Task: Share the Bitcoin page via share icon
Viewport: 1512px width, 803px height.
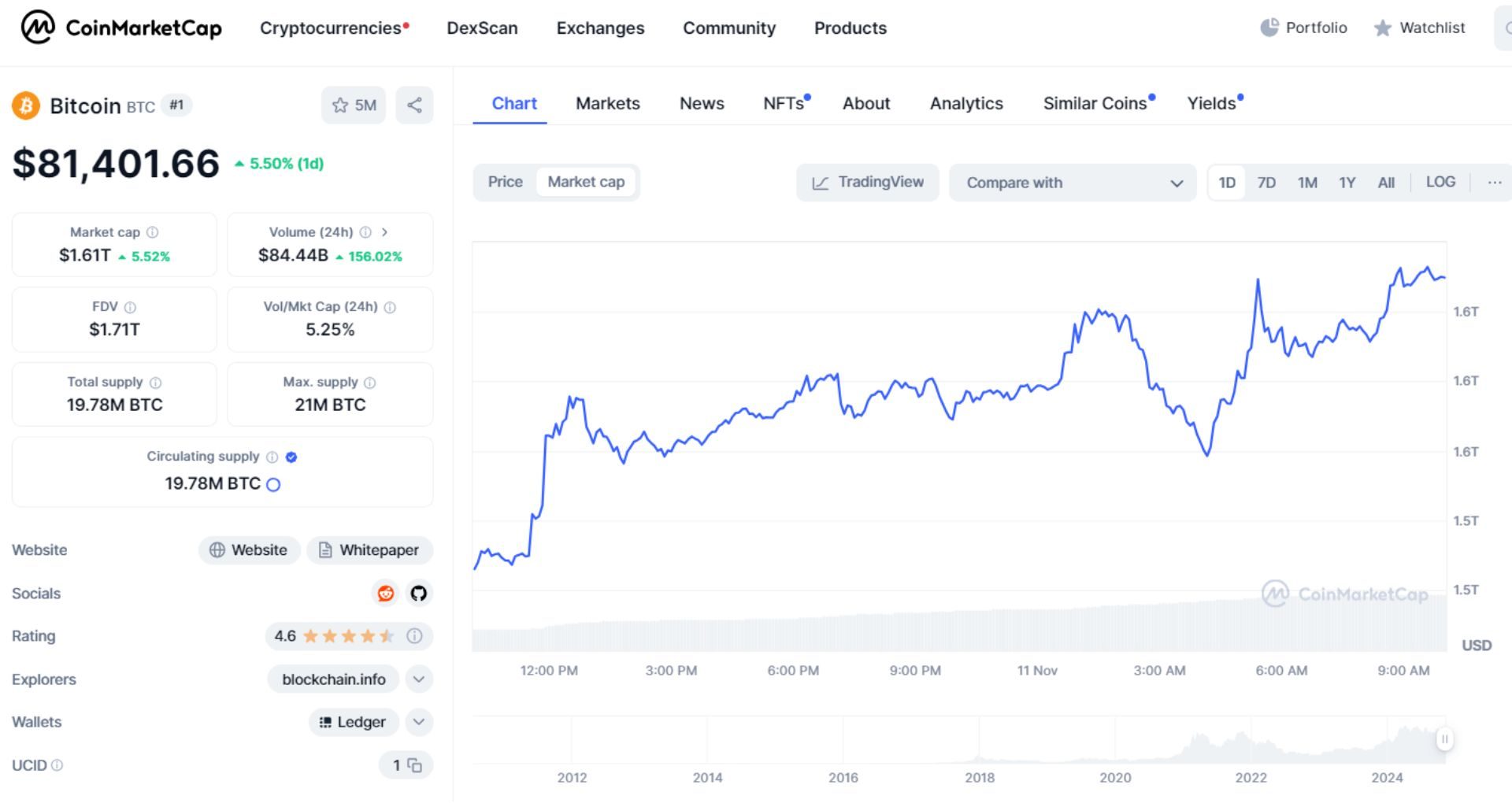Action: pyautogui.click(x=414, y=105)
